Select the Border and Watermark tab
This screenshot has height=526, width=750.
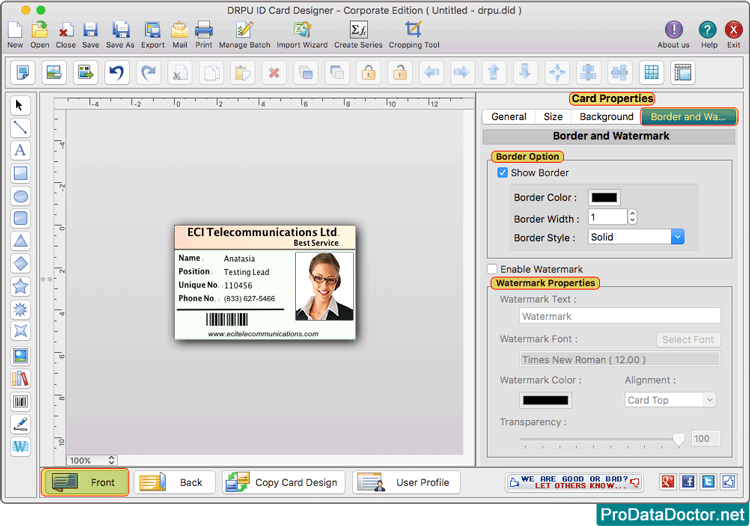point(688,117)
